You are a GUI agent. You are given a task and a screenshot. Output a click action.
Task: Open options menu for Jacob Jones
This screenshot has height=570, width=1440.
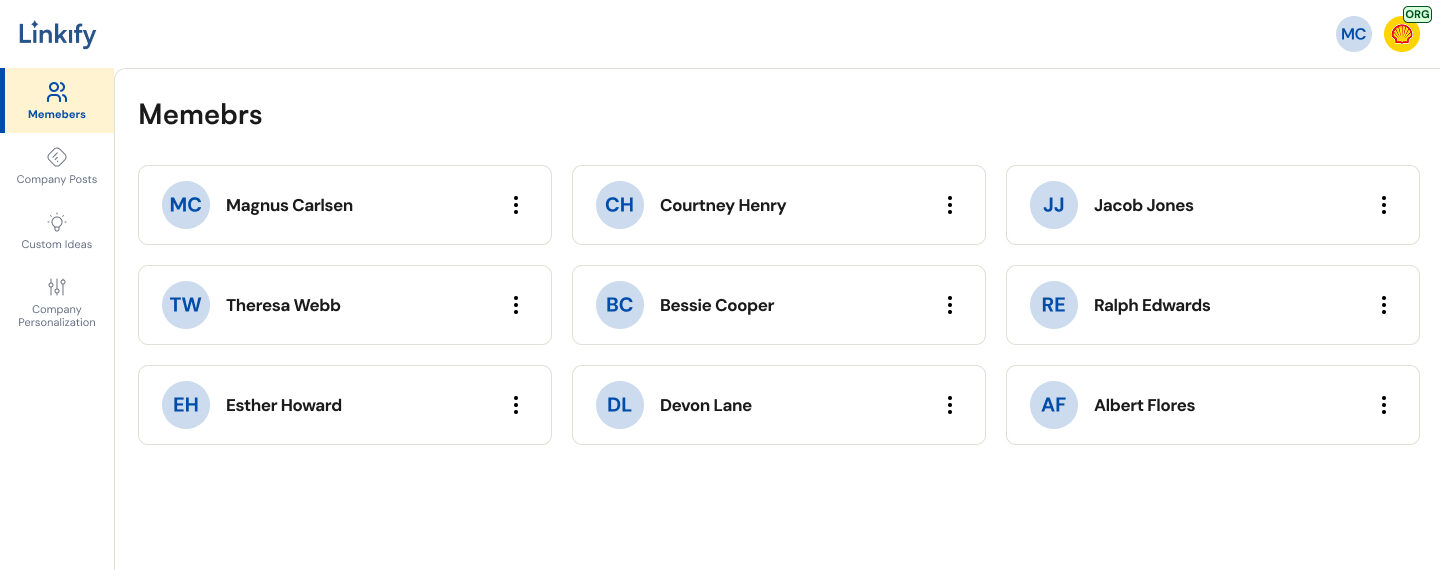(x=1384, y=205)
